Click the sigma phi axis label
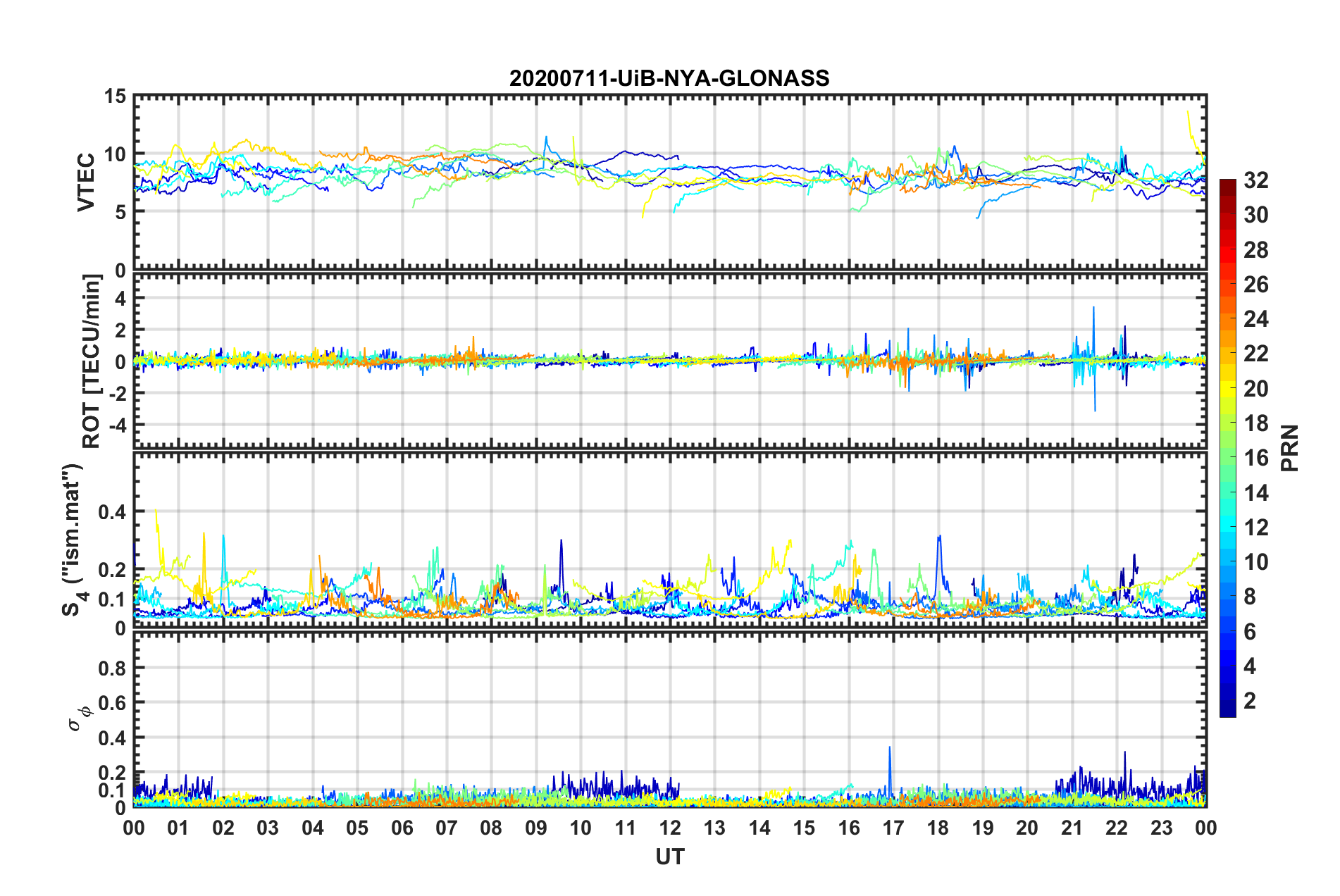This screenshot has height=896, width=1340. click(79, 718)
